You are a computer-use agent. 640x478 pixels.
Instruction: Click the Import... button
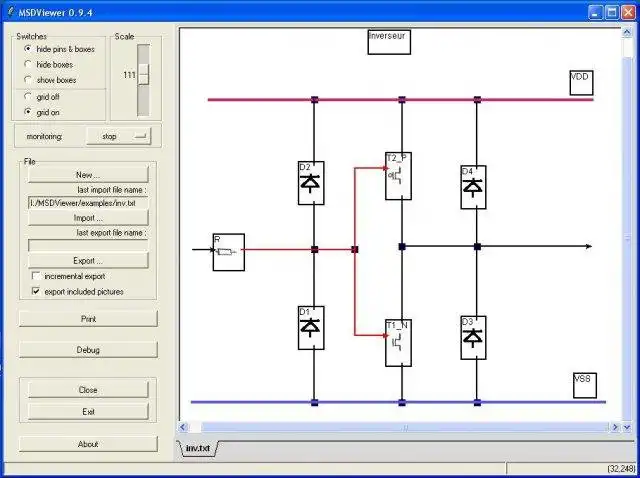click(88, 218)
